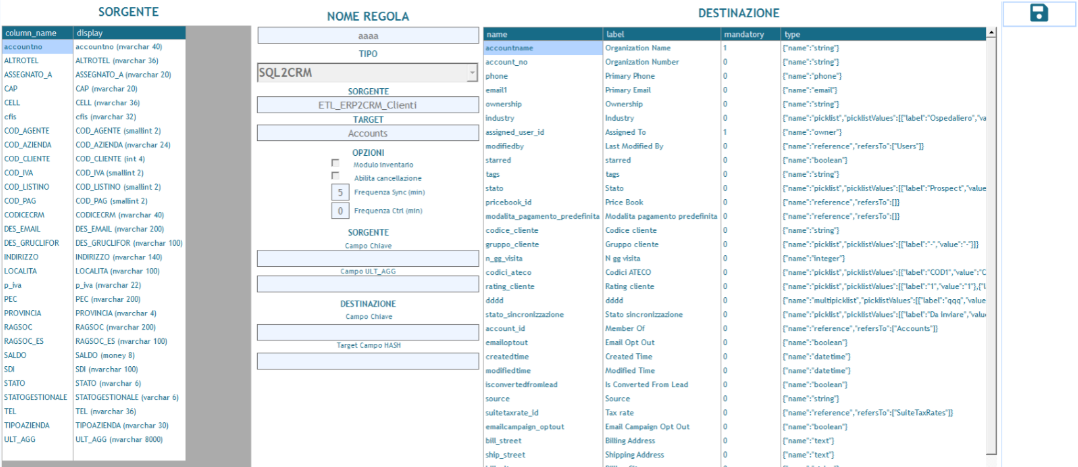1078x467 pixels.
Task: Select DES_EMAIL in column_name list
Action: pyautogui.click(x=37, y=229)
